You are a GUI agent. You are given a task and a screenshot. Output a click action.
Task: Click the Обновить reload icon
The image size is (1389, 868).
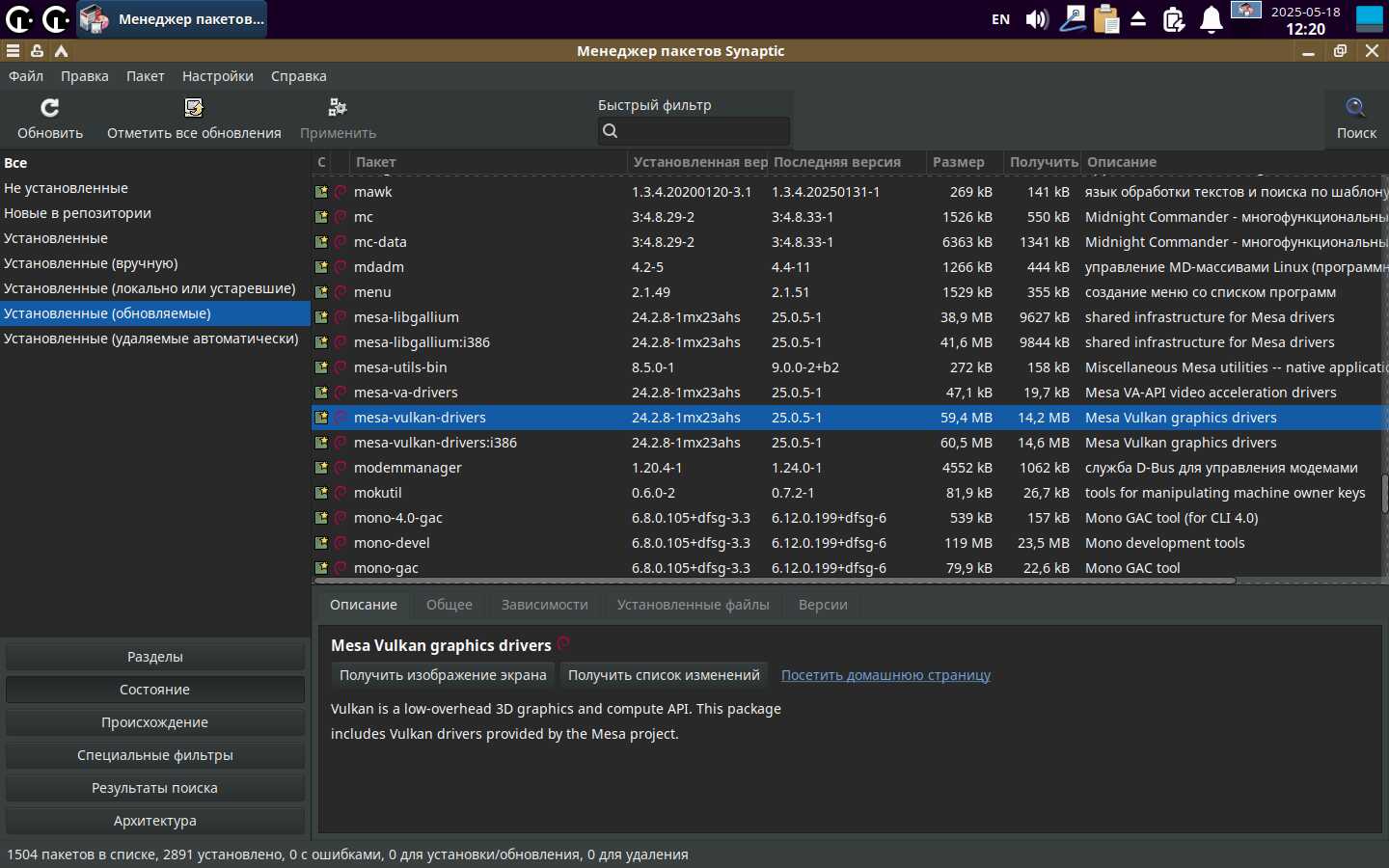coord(50,108)
